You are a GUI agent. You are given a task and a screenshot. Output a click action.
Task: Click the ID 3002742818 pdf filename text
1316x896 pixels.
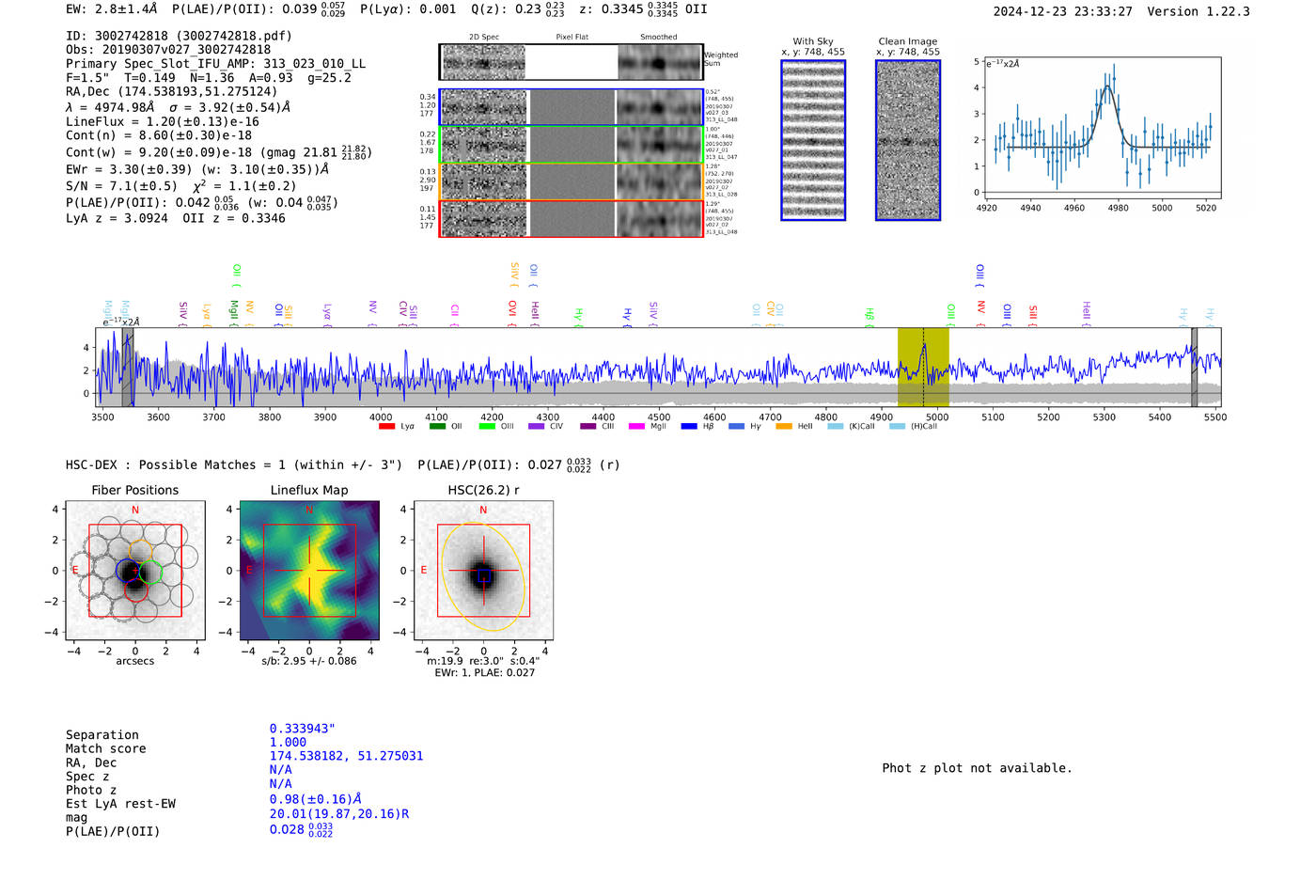[x=179, y=36]
